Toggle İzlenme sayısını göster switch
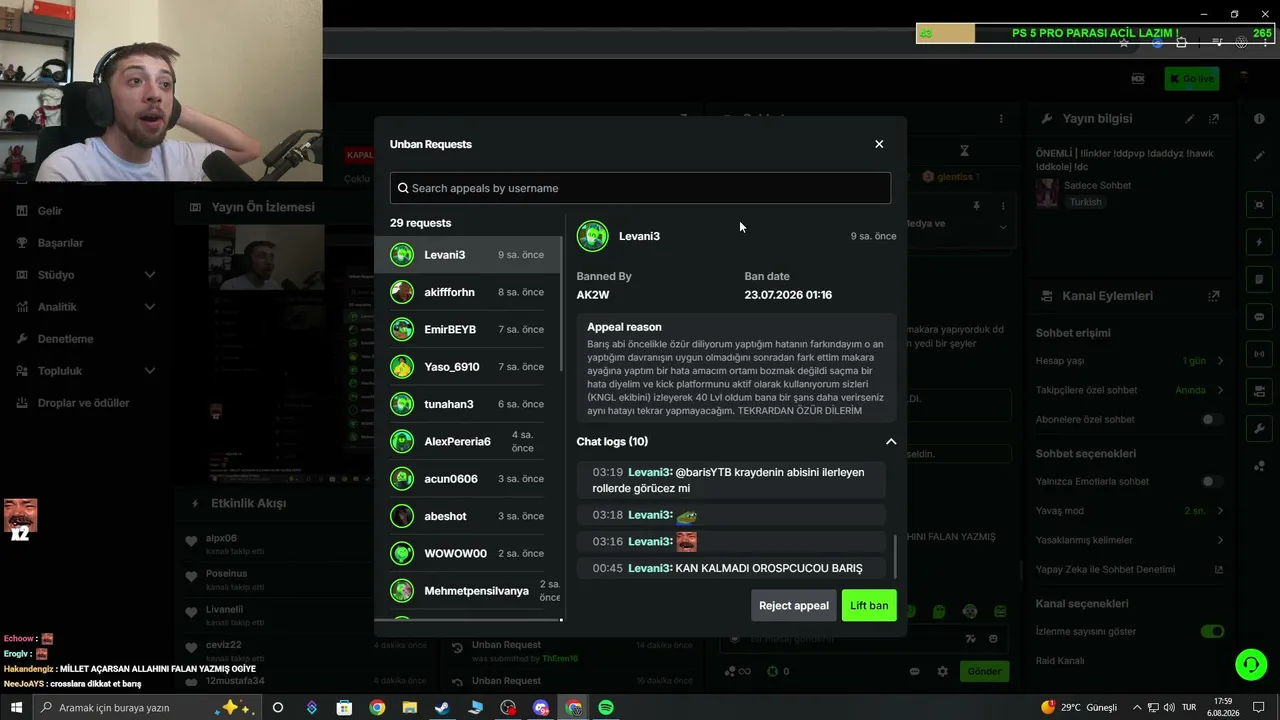This screenshot has height=720, width=1280. click(x=1212, y=632)
